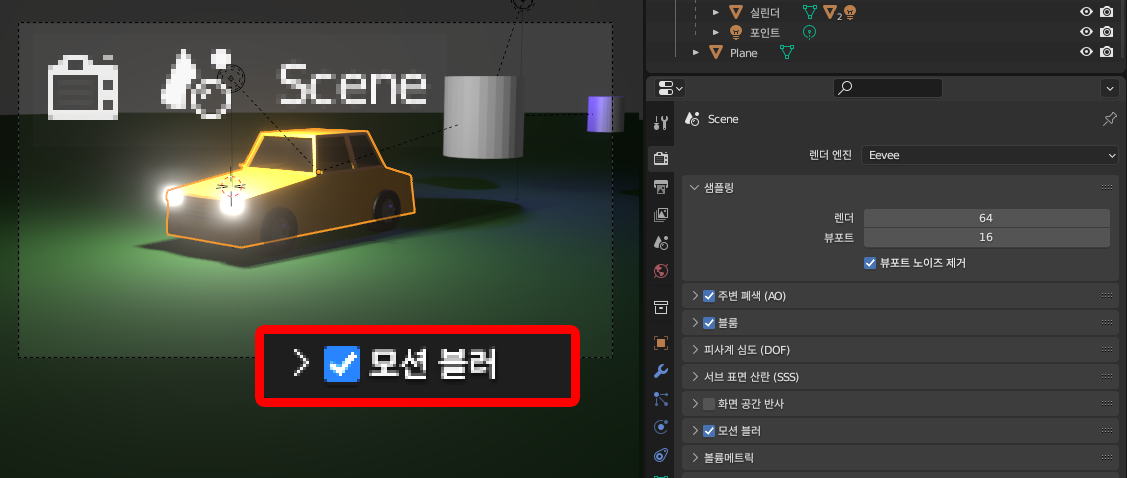1127x478 pixels.
Task: Open the Render properties tab
Action: (661, 157)
